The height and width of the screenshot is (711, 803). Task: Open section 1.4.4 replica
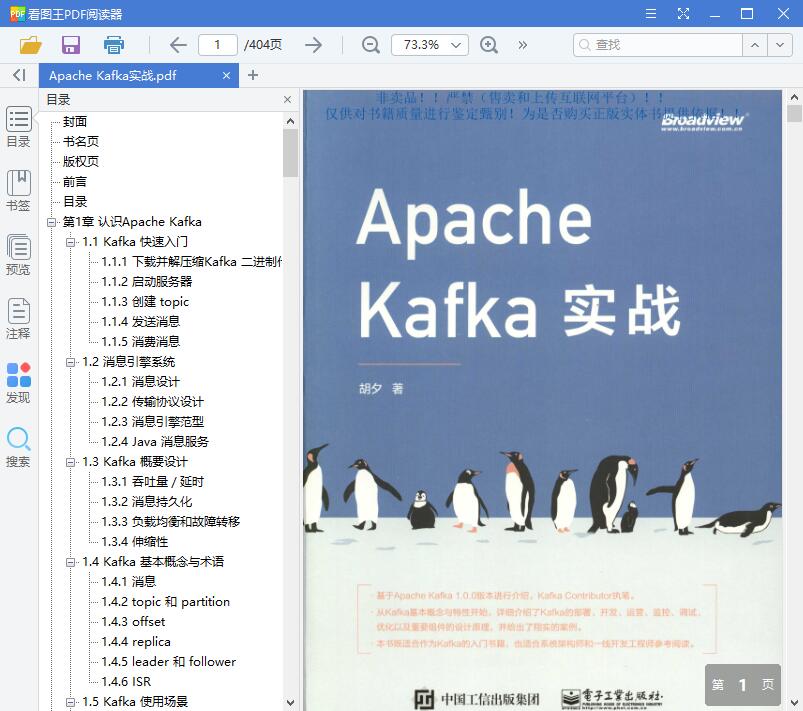click(x=136, y=641)
